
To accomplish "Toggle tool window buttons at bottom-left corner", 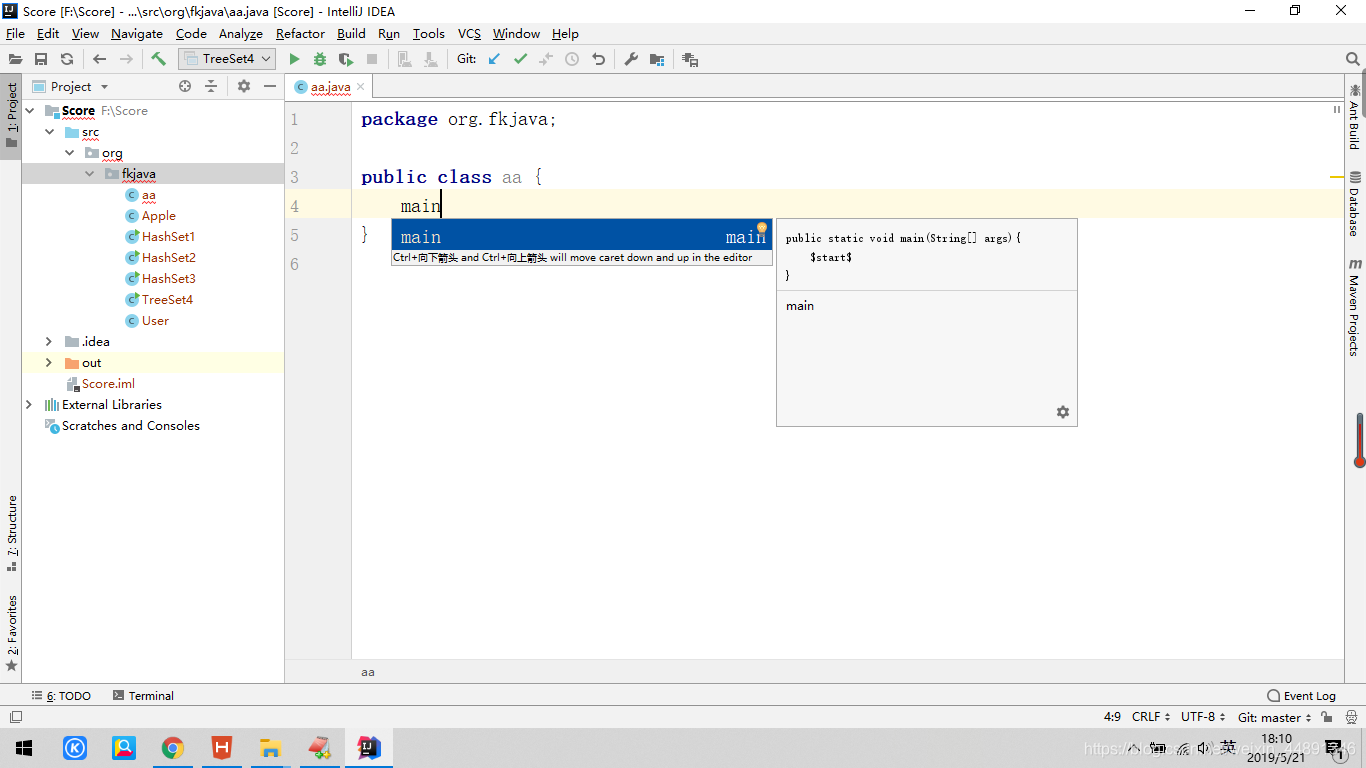I will (x=15, y=717).
